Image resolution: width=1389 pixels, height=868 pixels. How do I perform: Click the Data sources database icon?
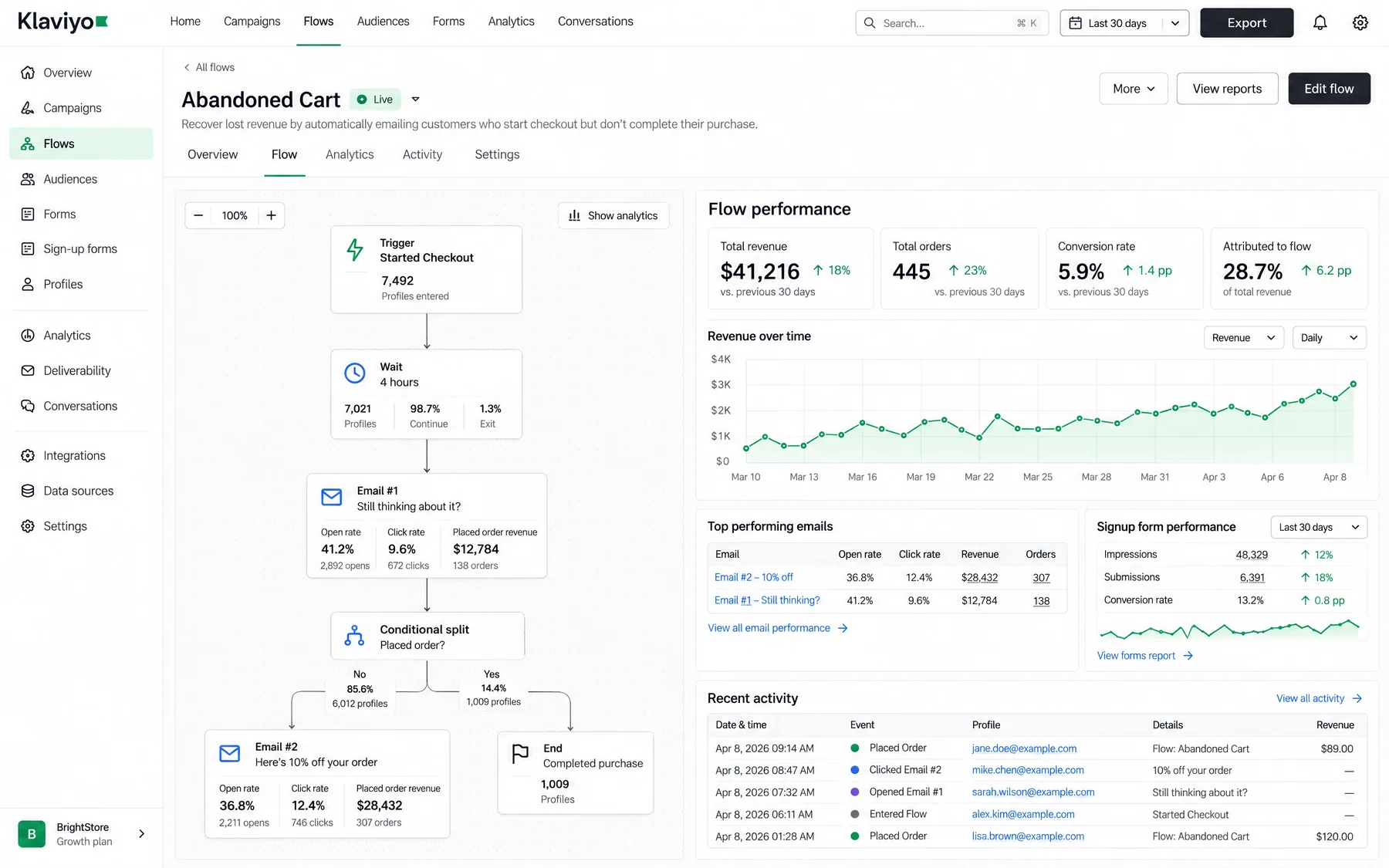click(x=28, y=491)
